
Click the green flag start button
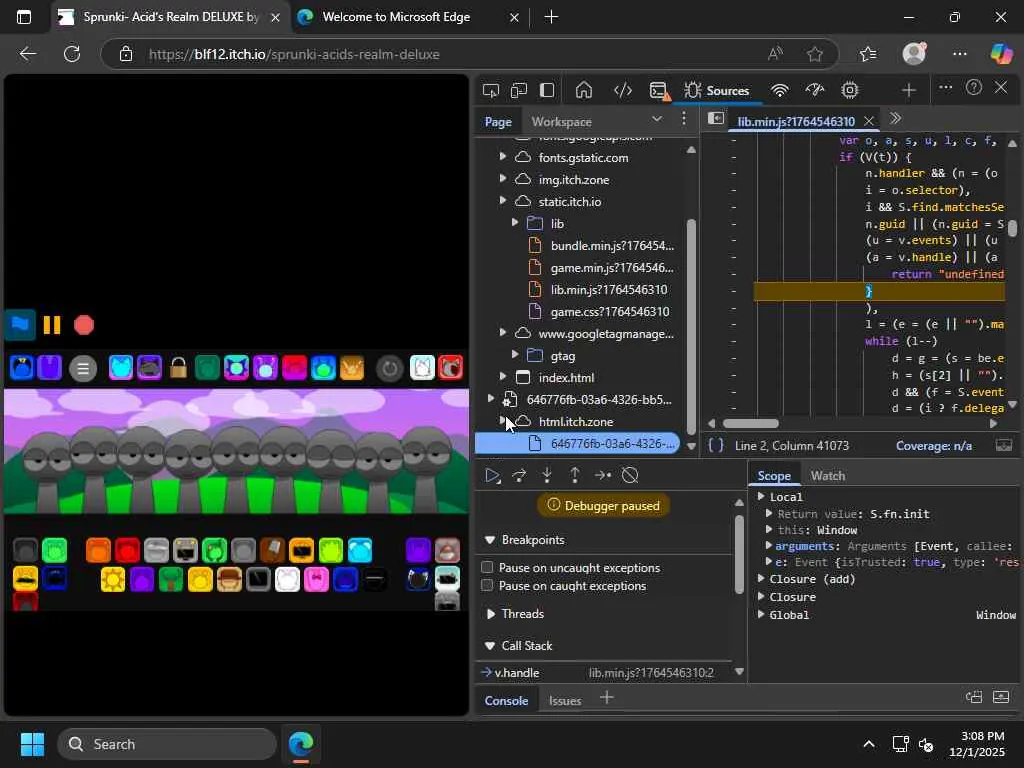(x=20, y=324)
